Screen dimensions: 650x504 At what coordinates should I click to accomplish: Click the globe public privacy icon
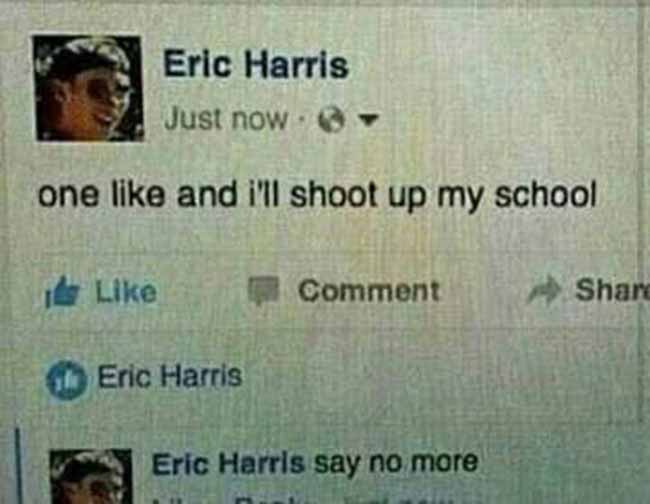pos(331,121)
